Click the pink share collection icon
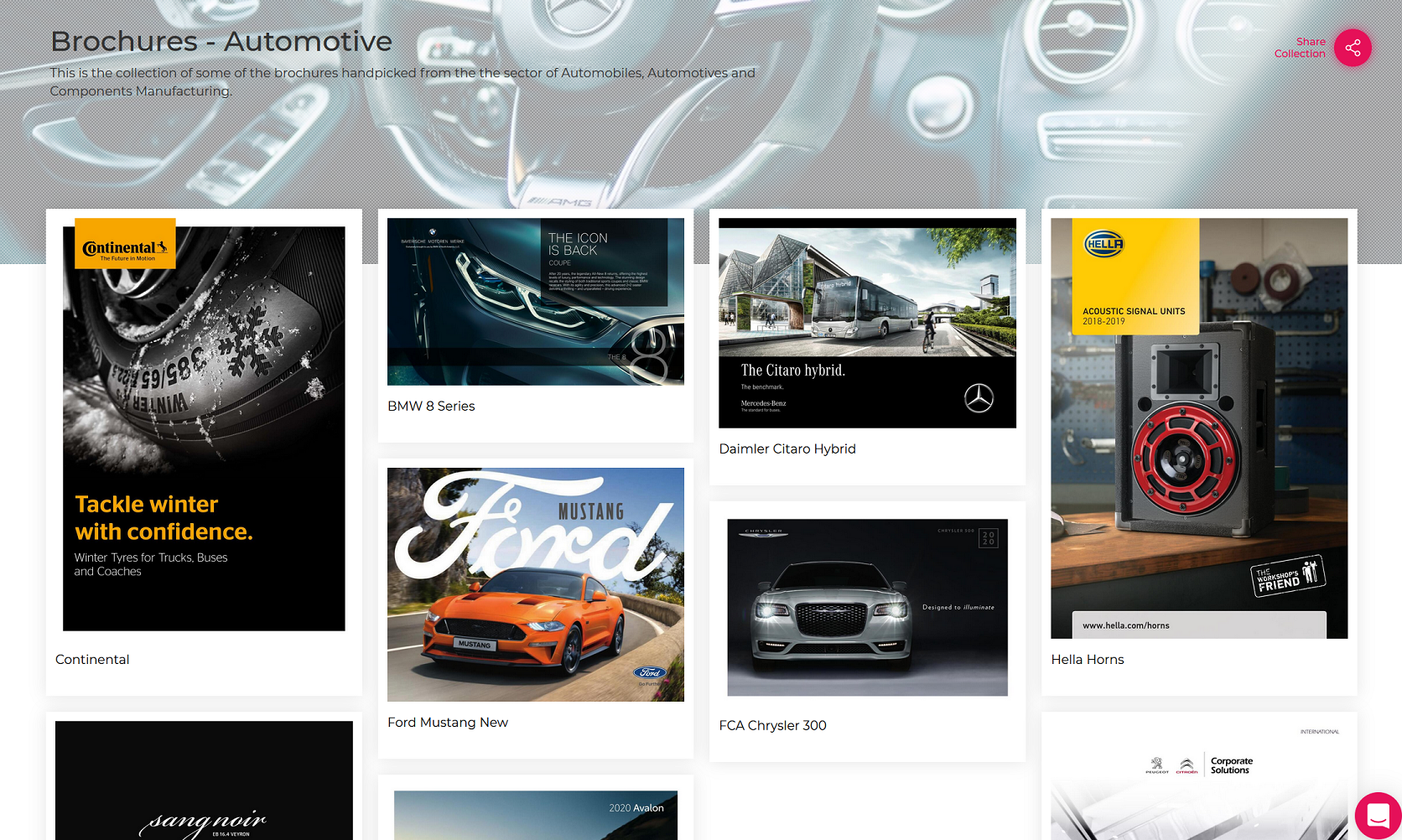This screenshot has width=1402, height=840. click(x=1353, y=48)
